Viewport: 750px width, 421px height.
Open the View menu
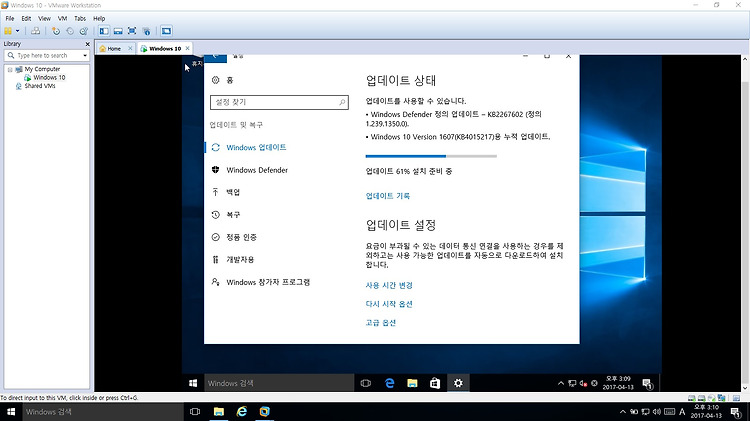44,19
